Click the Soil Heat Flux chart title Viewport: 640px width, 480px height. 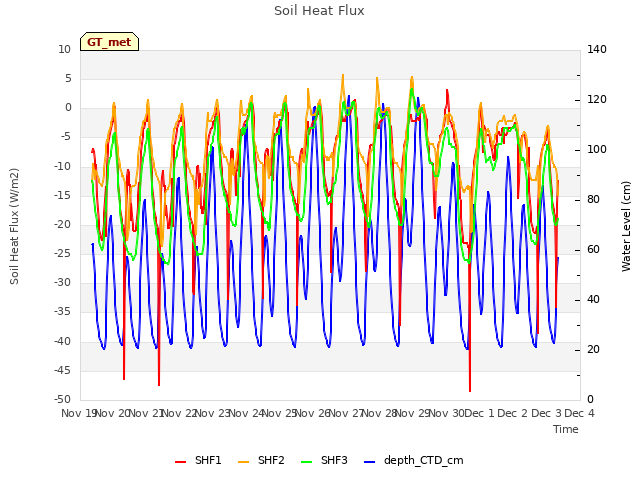click(x=319, y=11)
